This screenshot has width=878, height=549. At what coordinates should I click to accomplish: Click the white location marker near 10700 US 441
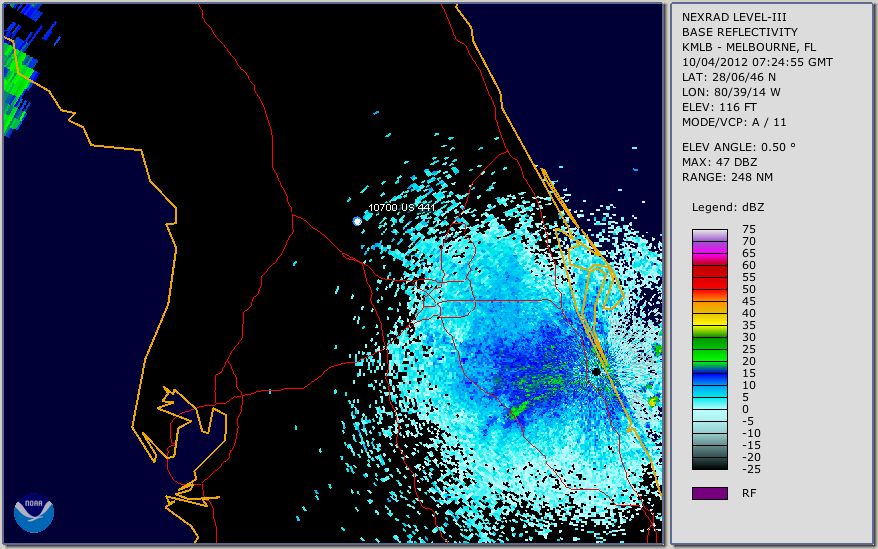point(357,221)
